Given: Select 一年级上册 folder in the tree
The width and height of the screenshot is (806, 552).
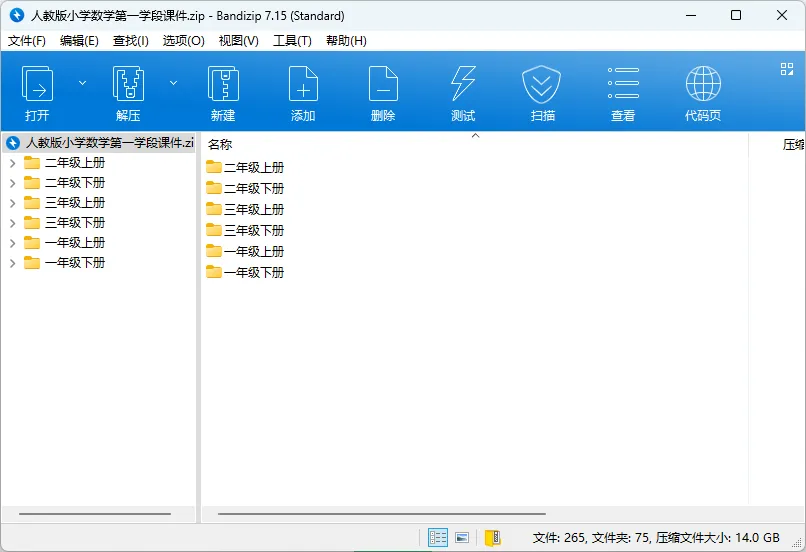Looking at the screenshot, I should coord(65,243).
